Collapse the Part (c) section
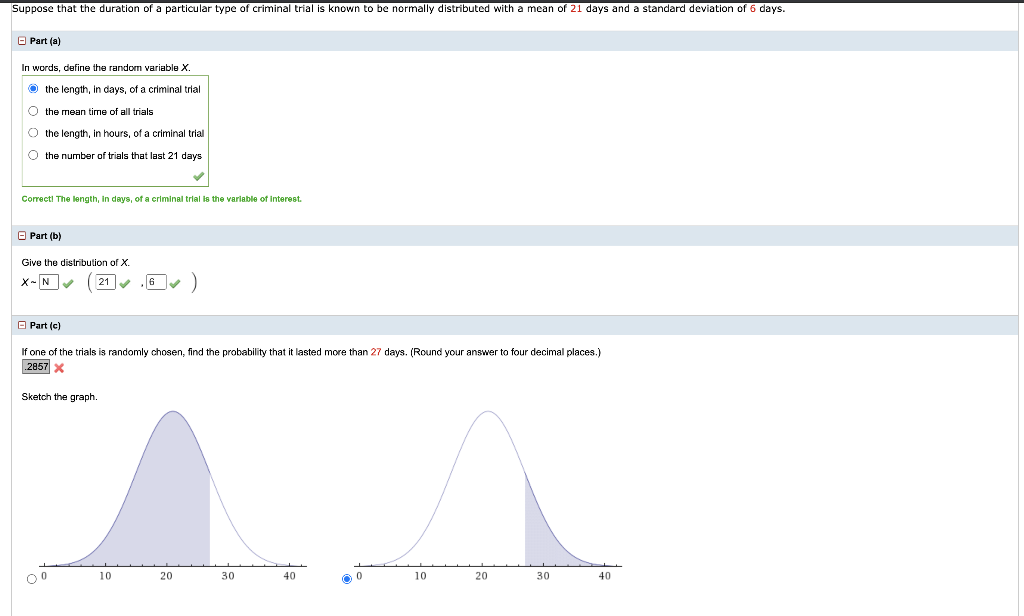This screenshot has height=616, width=1024. pos(22,325)
